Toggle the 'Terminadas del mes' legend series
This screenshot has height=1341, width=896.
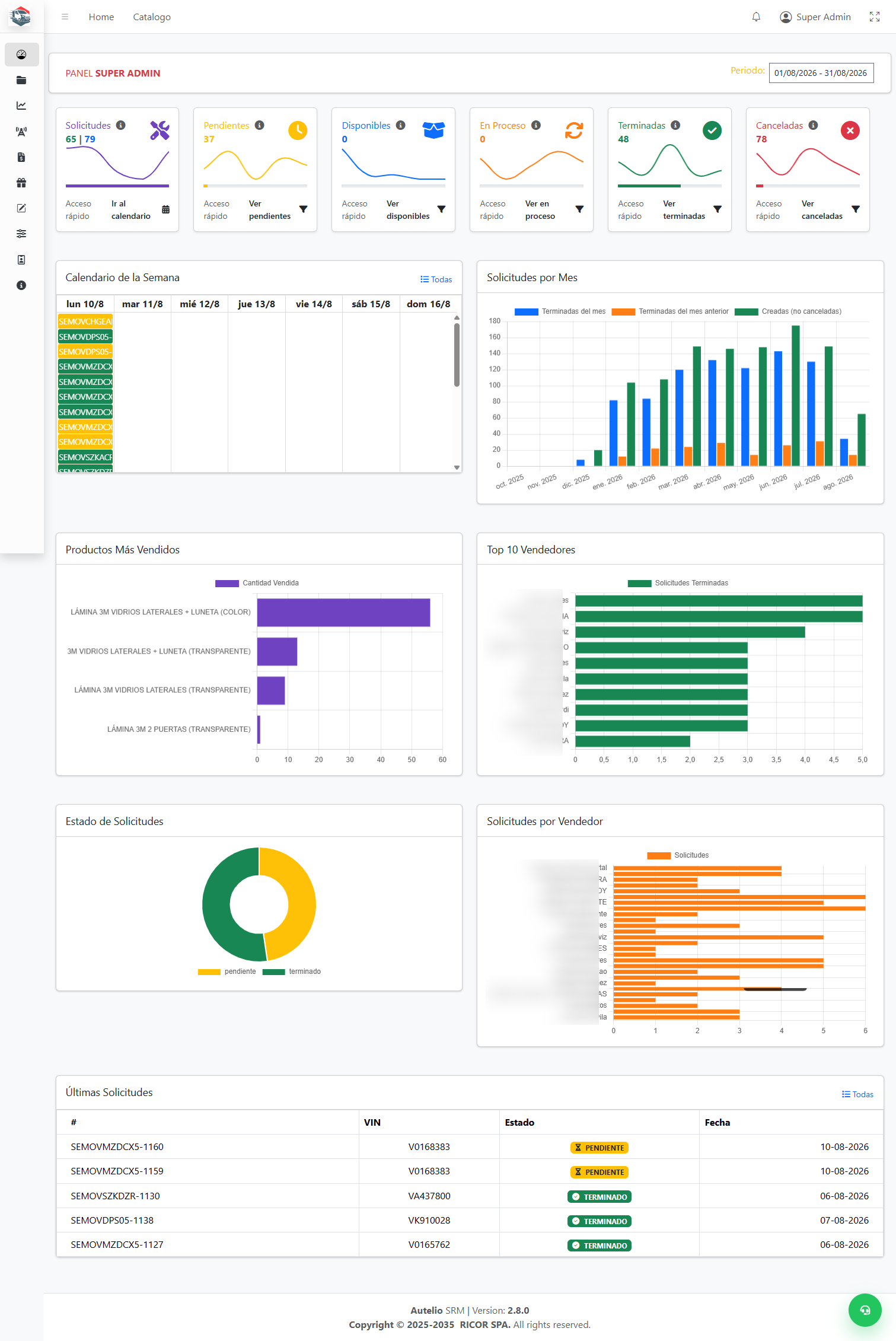[x=560, y=311]
